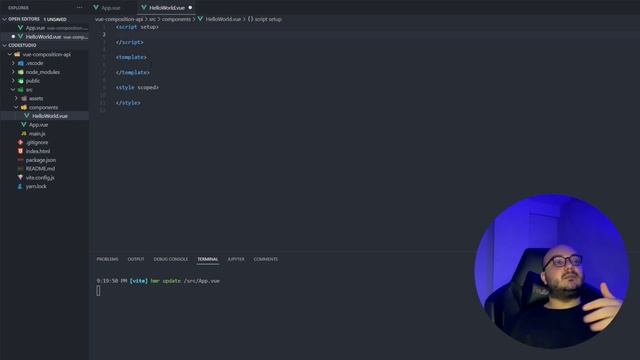Click script setup breadcrumb segment
640x360 pixels.
(x=268, y=19)
